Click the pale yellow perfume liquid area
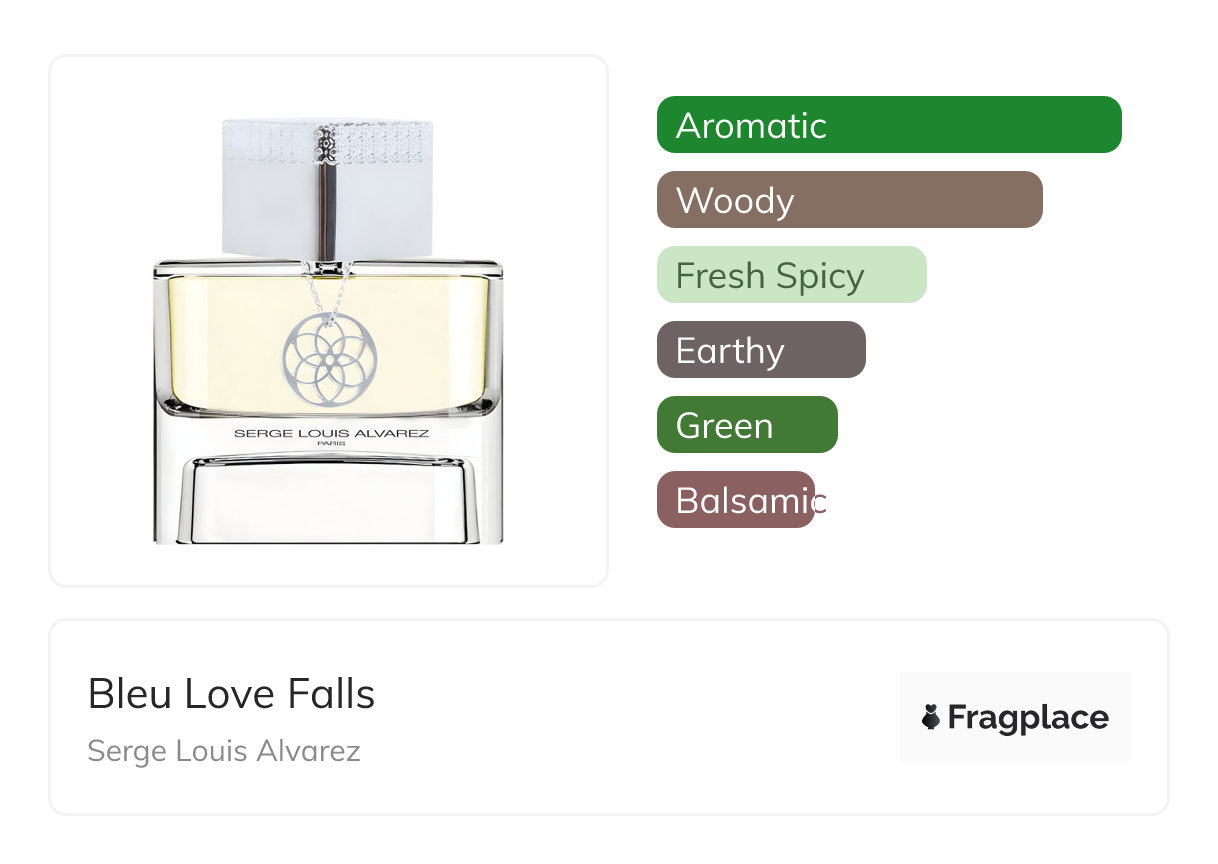The image size is (1218, 864). [220, 340]
